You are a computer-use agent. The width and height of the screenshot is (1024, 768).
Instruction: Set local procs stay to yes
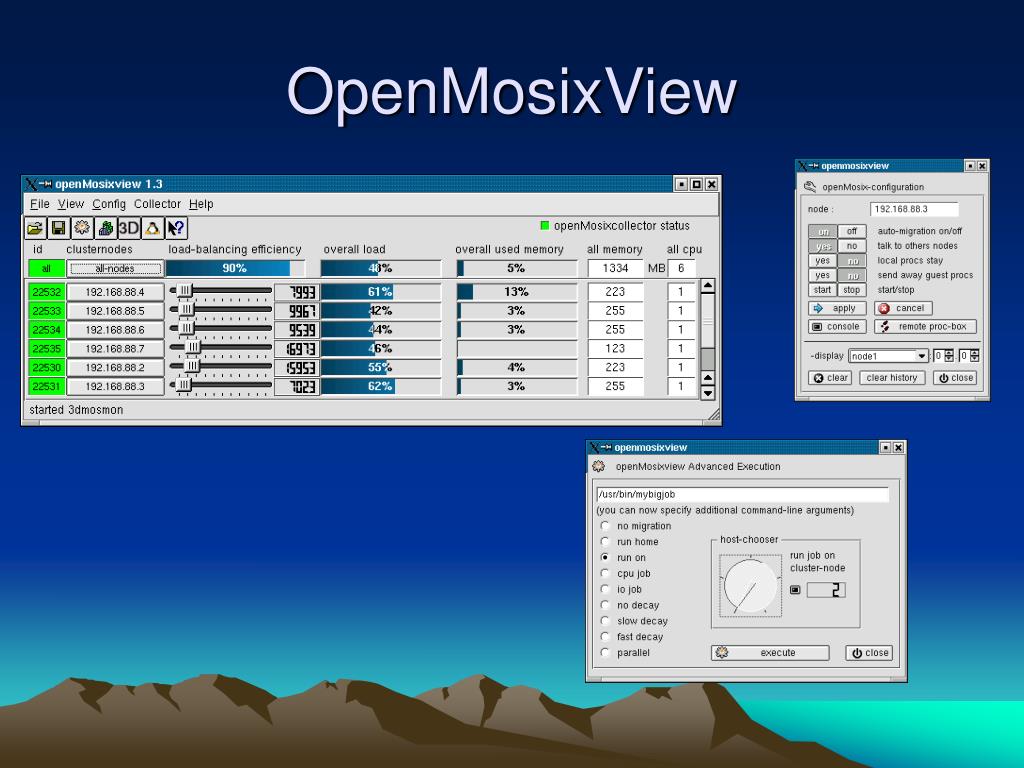[x=823, y=261]
